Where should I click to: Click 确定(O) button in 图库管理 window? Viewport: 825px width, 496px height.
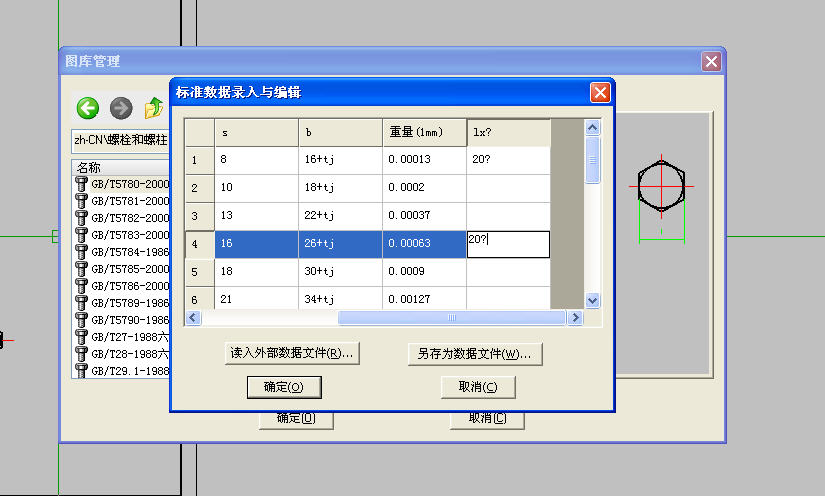pyautogui.click(x=296, y=420)
